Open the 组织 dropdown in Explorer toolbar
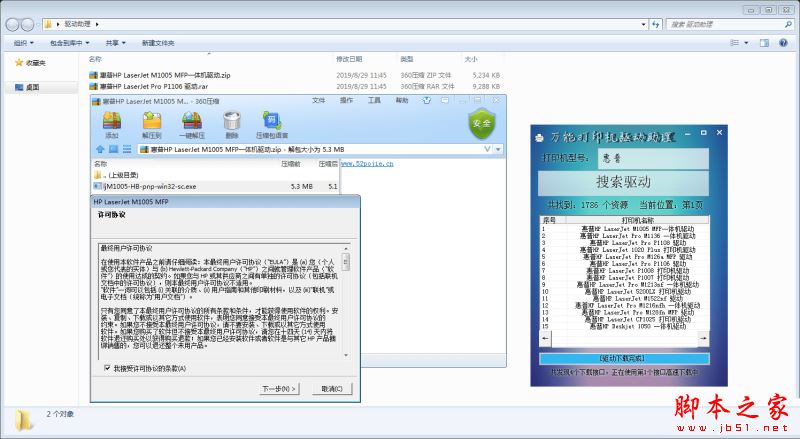Image resolution: width=800 pixels, height=439 pixels. (x=24, y=43)
